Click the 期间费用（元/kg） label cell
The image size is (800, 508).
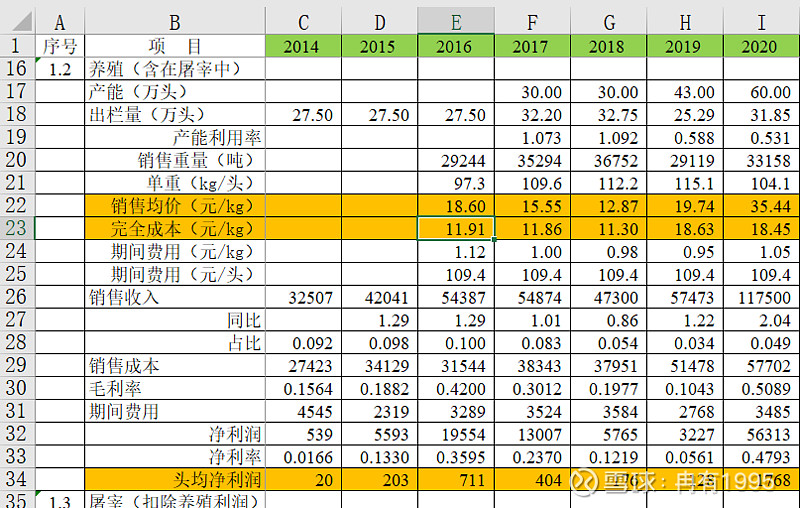pyautogui.click(x=175, y=251)
